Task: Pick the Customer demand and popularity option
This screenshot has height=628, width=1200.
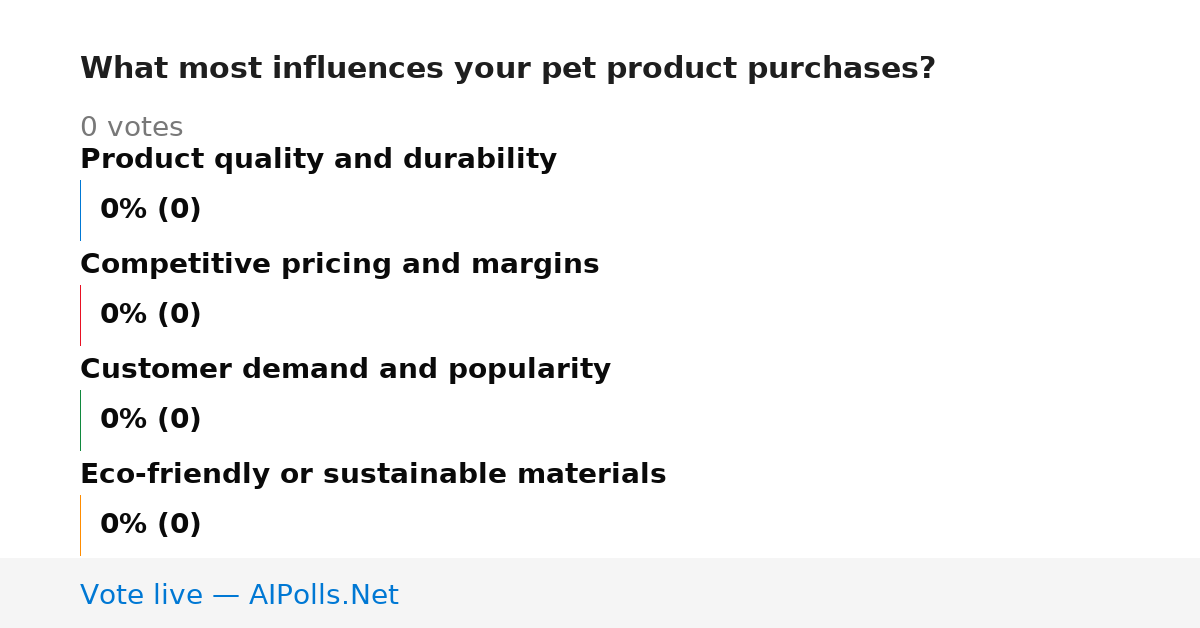Action: [345, 370]
